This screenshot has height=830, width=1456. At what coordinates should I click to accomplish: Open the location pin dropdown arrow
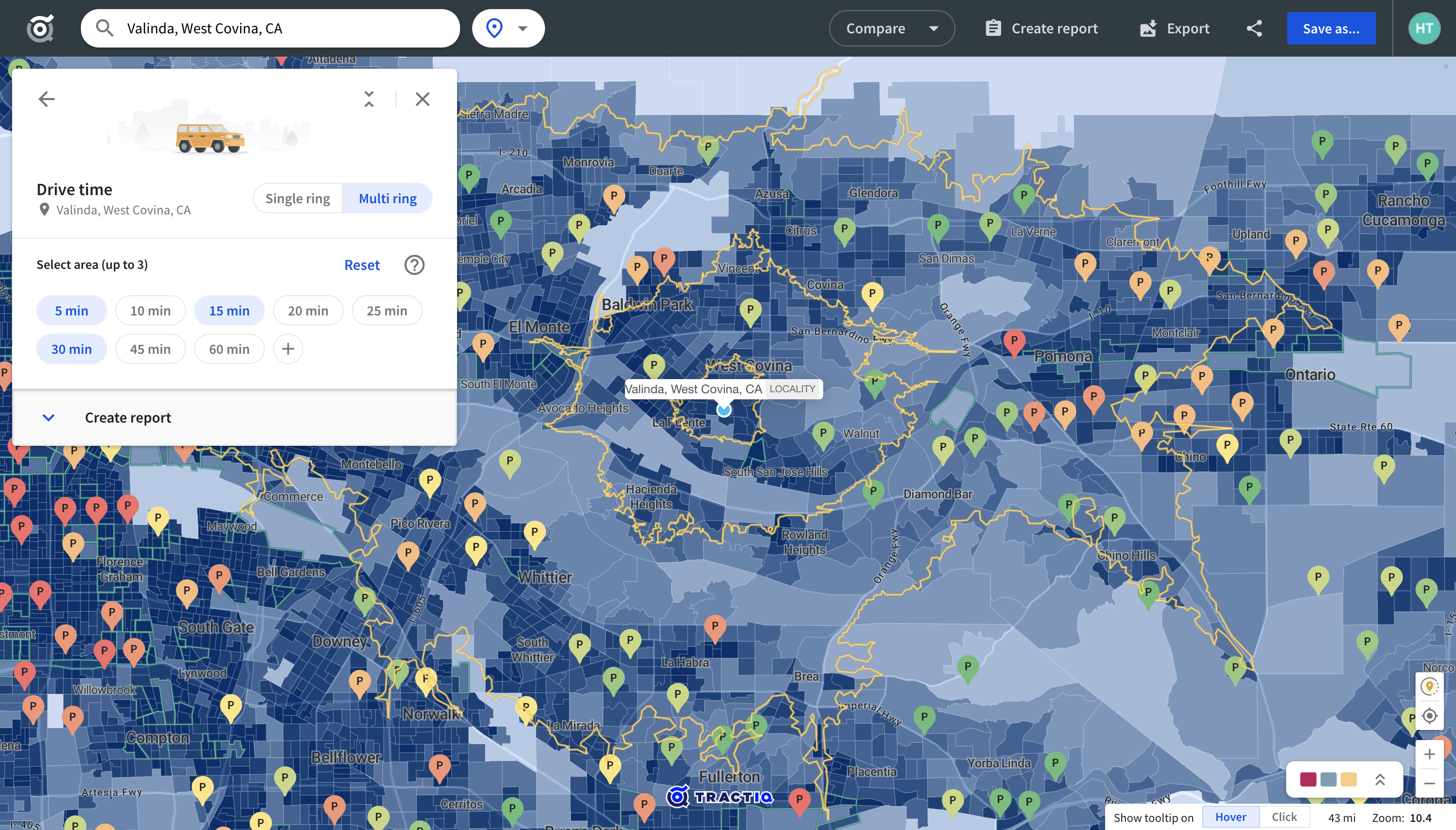[x=523, y=28]
